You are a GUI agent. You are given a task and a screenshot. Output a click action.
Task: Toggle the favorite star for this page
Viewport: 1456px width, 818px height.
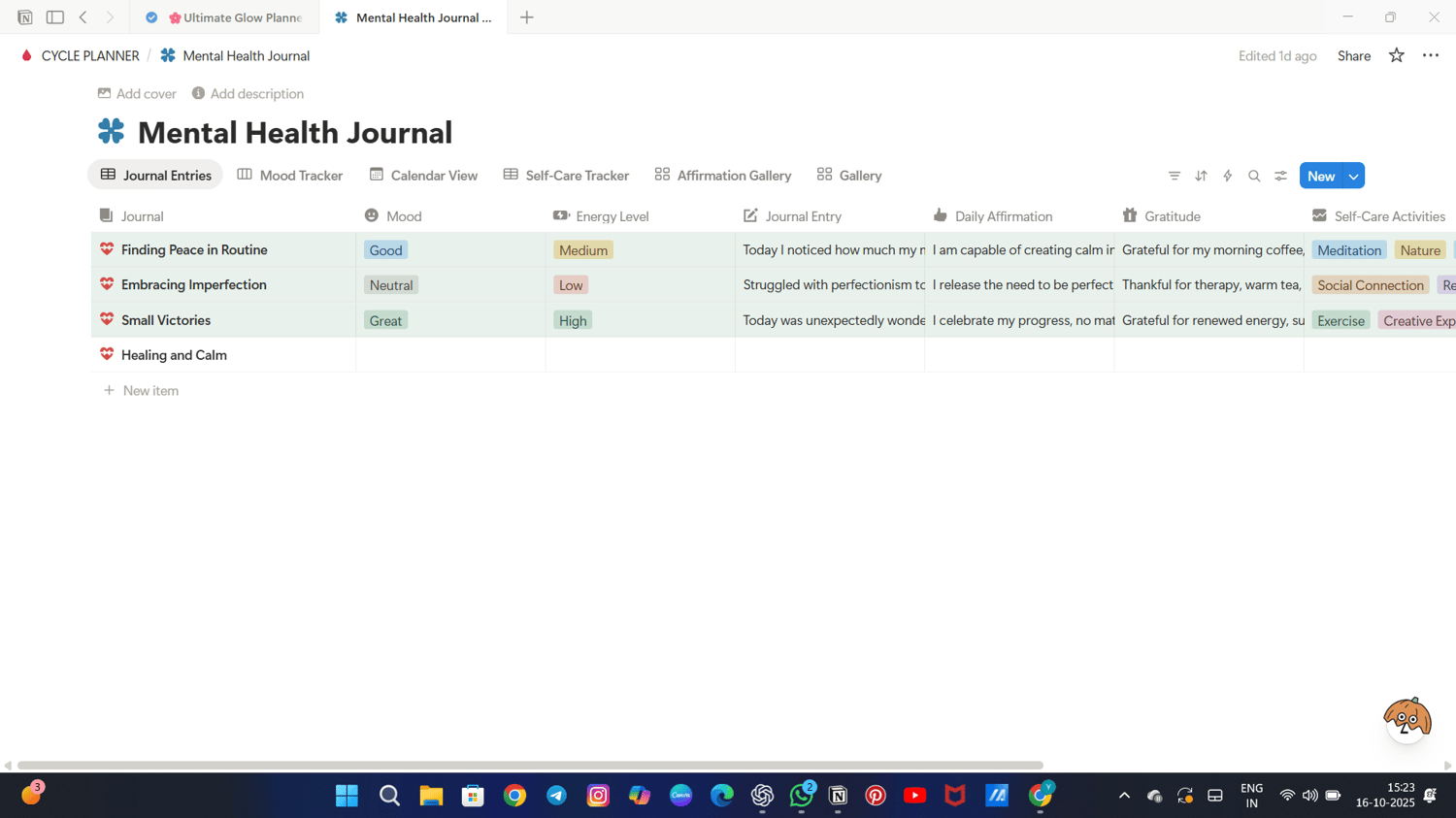coord(1397,55)
